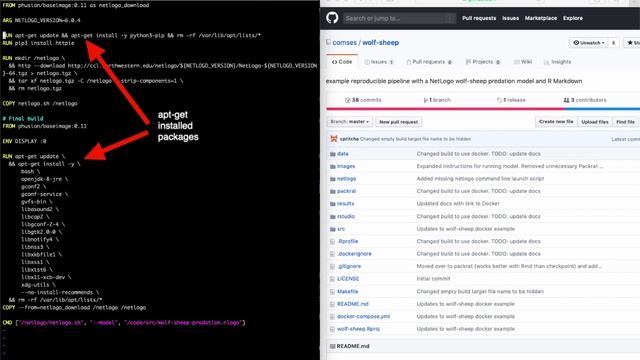This screenshot has height=360, width=640.
Task: Click the folder icon for data
Action: click(333, 154)
